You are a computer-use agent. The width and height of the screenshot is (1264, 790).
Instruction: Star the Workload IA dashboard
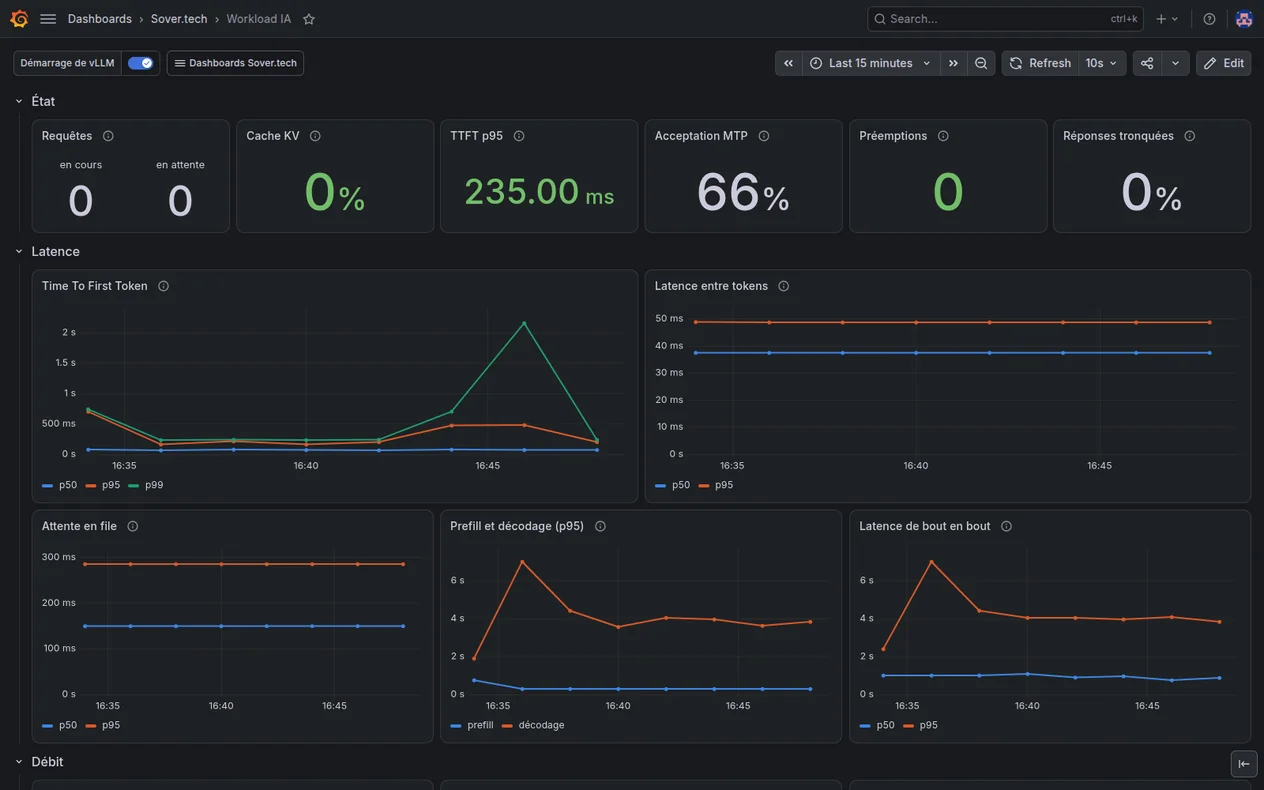point(309,19)
